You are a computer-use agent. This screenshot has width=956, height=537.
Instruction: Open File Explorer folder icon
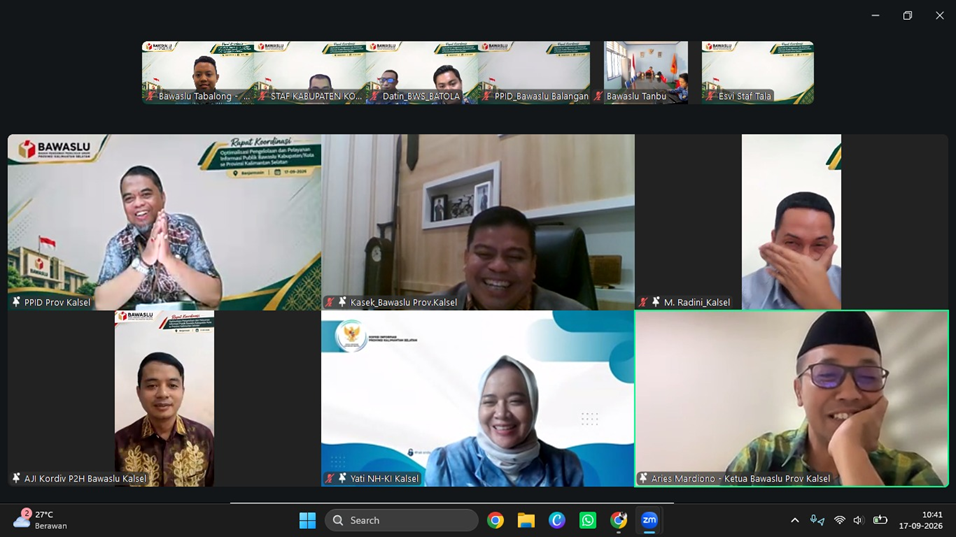(526, 520)
